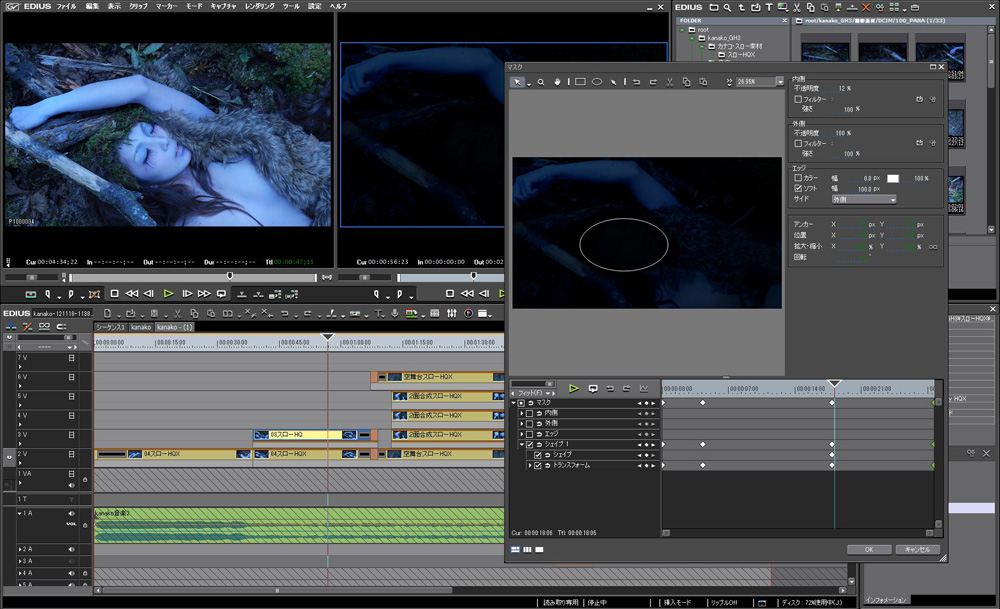Image resolution: width=1000 pixels, height=609 pixels.
Task: Select the arrow selection tool in the mask window
Action: [x=517, y=82]
